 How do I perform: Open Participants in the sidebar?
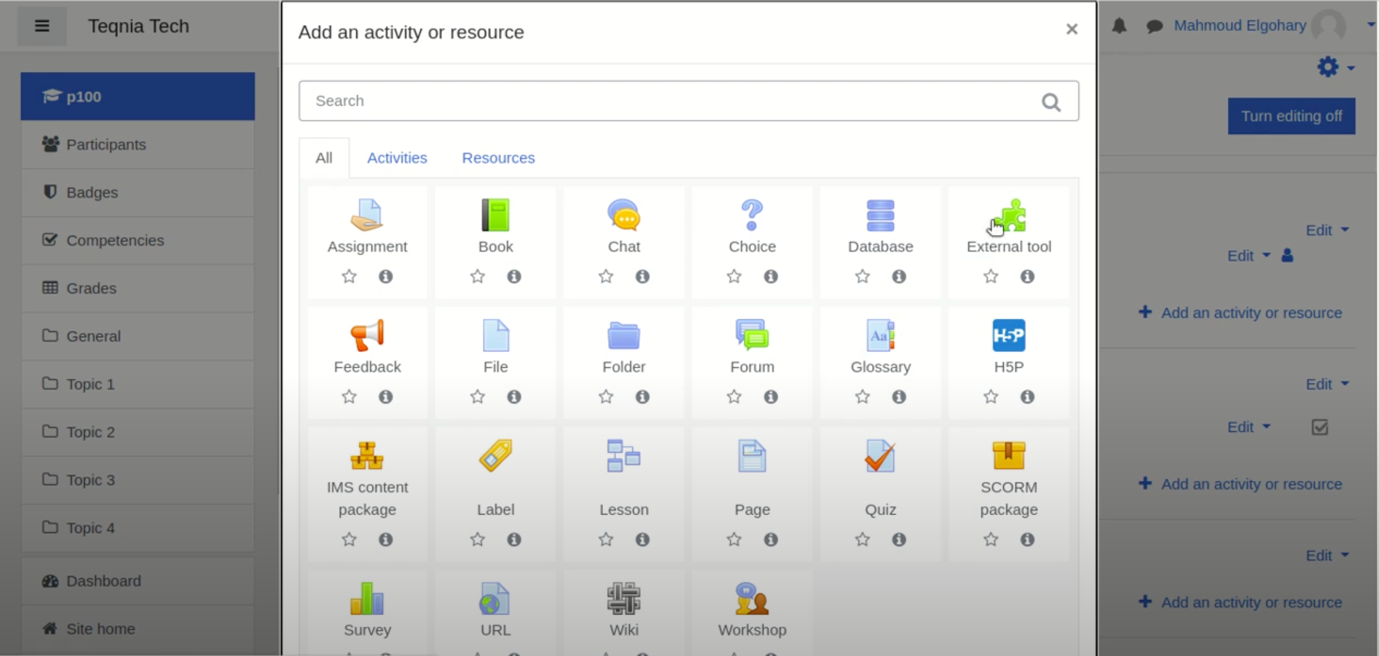(138, 144)
